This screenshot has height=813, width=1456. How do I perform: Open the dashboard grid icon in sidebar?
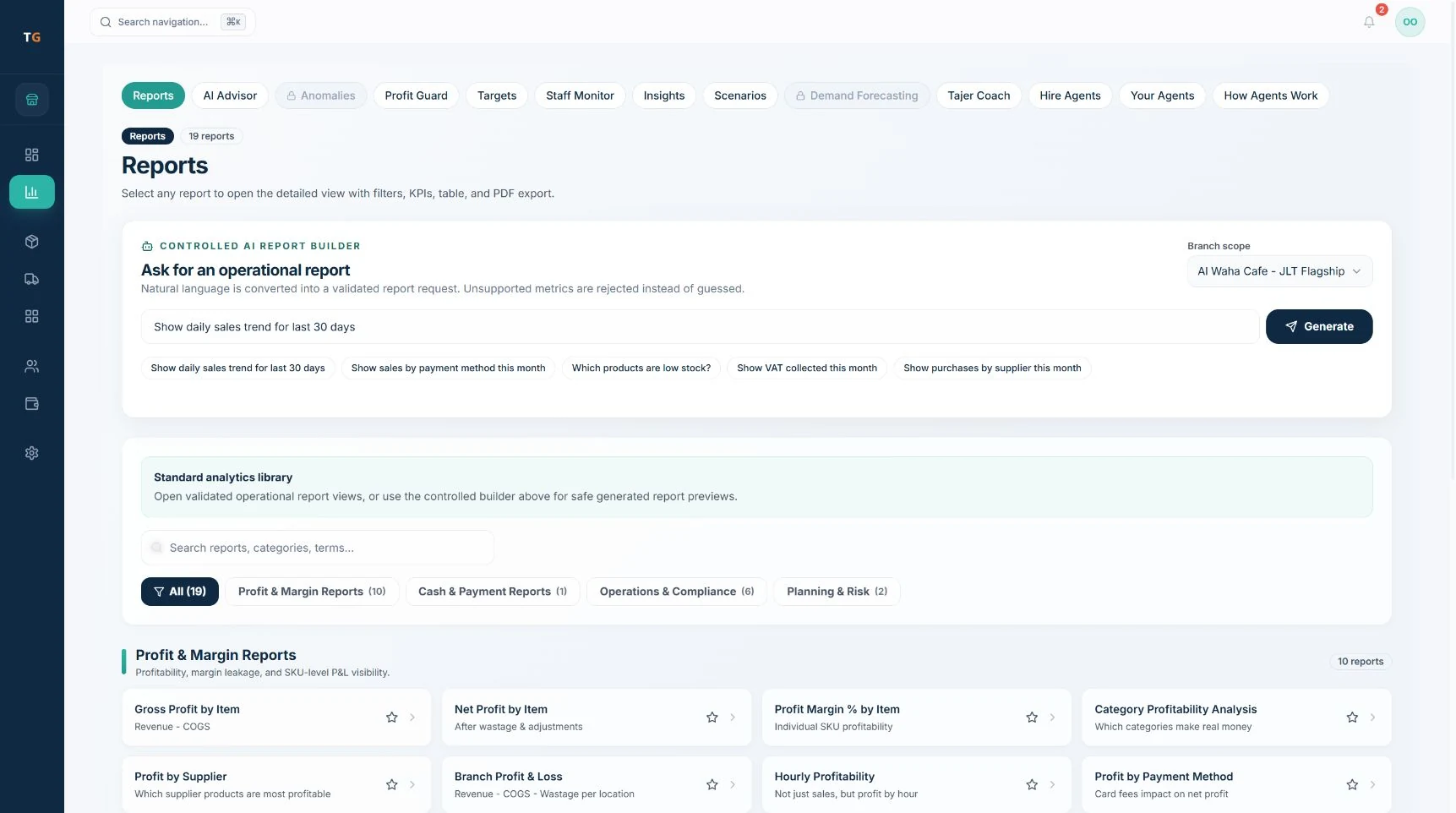32,155
